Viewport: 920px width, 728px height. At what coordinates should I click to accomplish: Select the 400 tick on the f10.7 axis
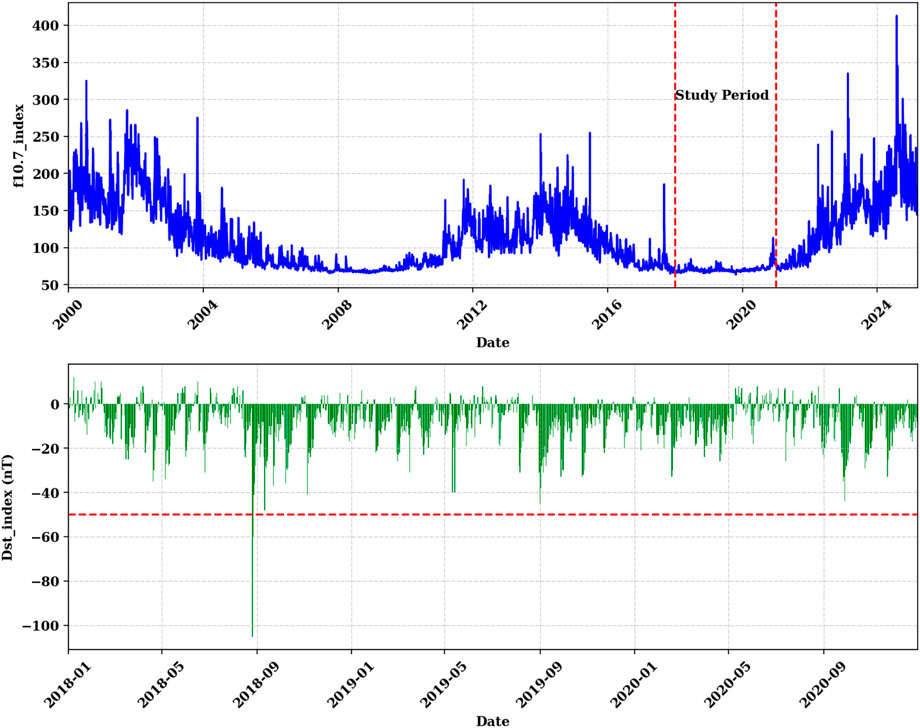(x=44, y=24)
